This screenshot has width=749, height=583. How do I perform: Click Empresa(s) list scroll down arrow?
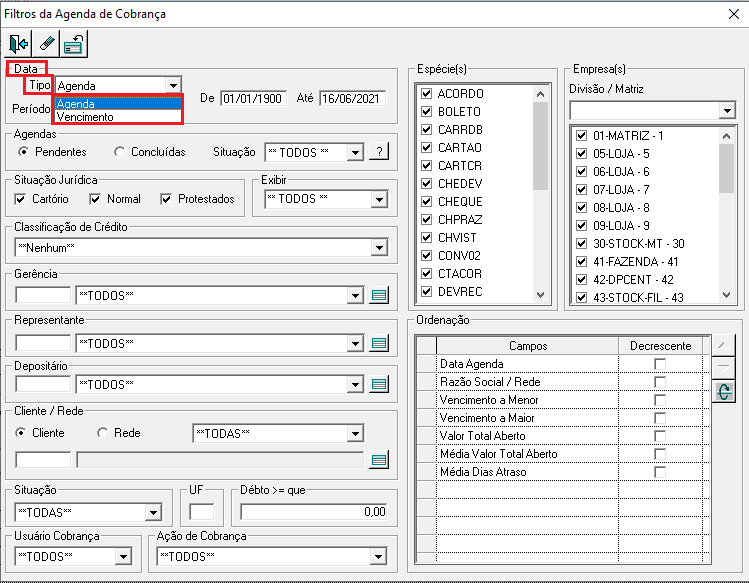(727, 295)
